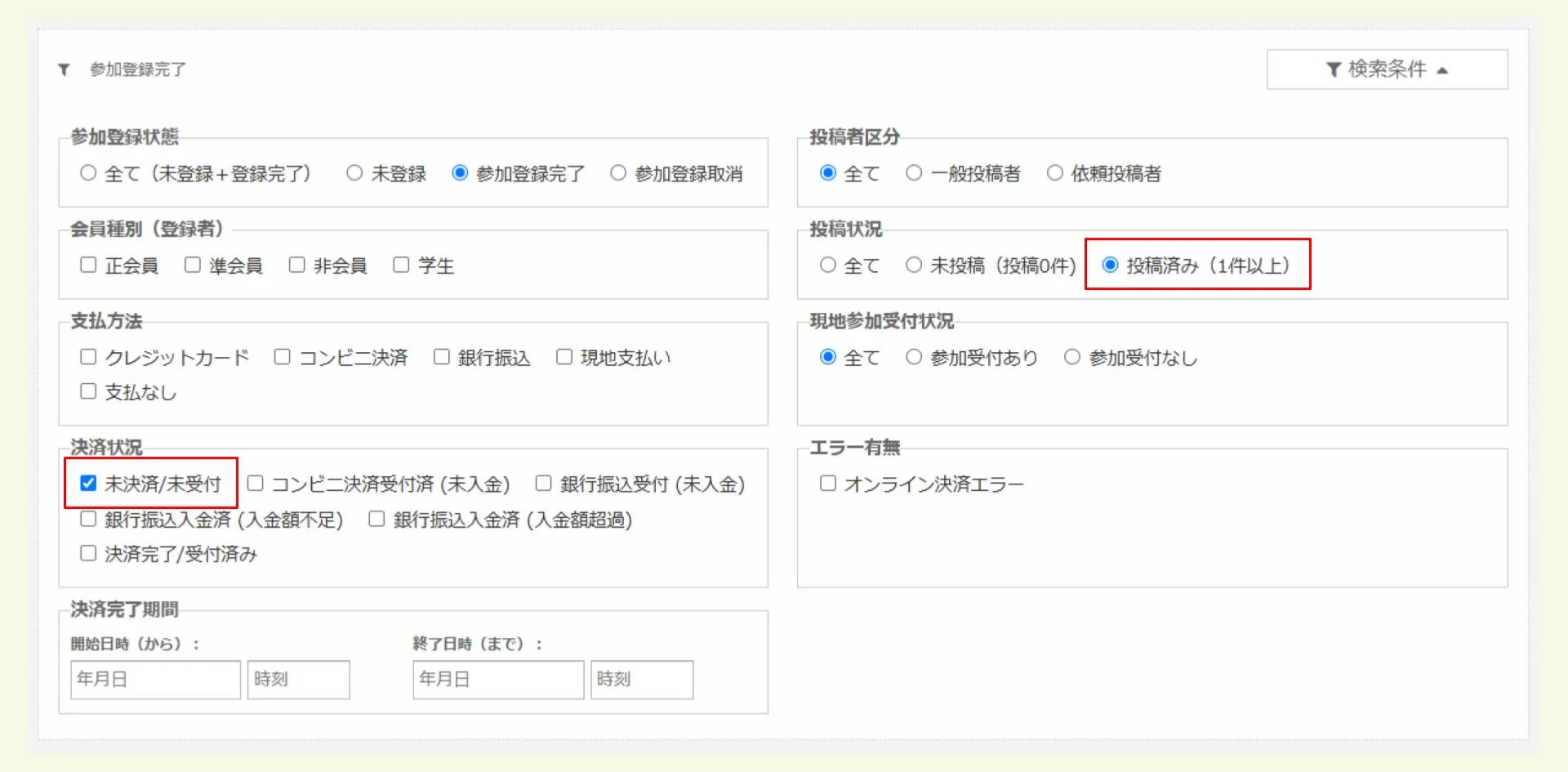Click the funnel icon inside the 検索条件 button
This screenshot has width=1568, height=772.
tap(1334, 69)
